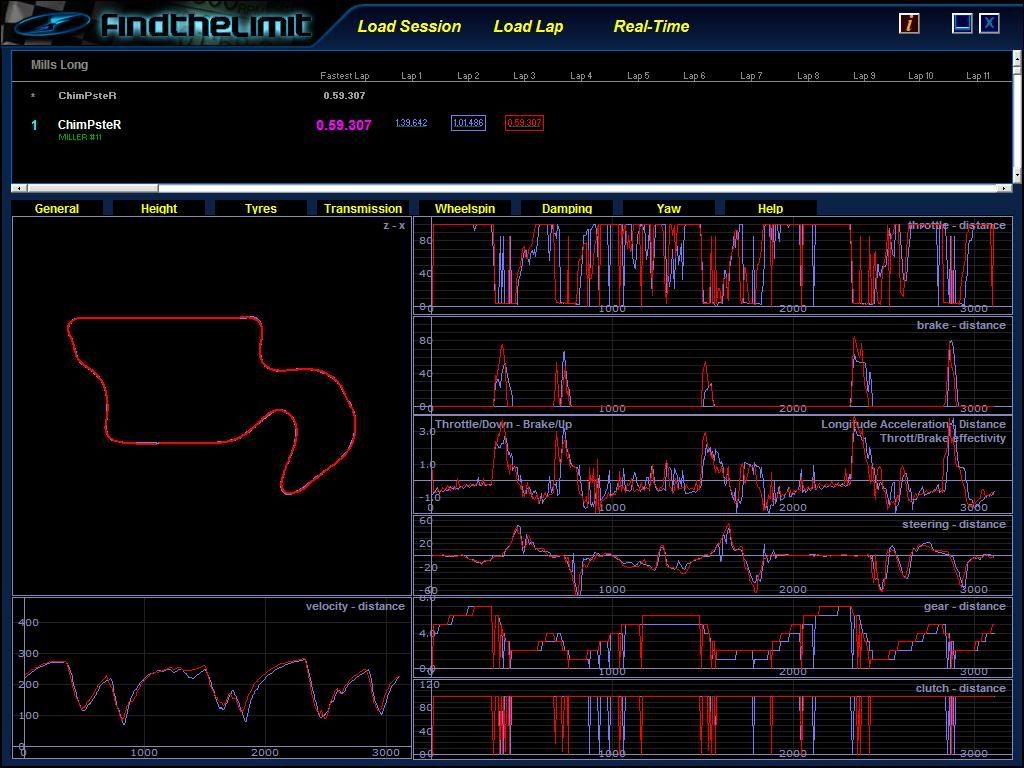Click the MILLER #11 car label
Viewport: 1024px width, 768px height.
tap(80, 137)
